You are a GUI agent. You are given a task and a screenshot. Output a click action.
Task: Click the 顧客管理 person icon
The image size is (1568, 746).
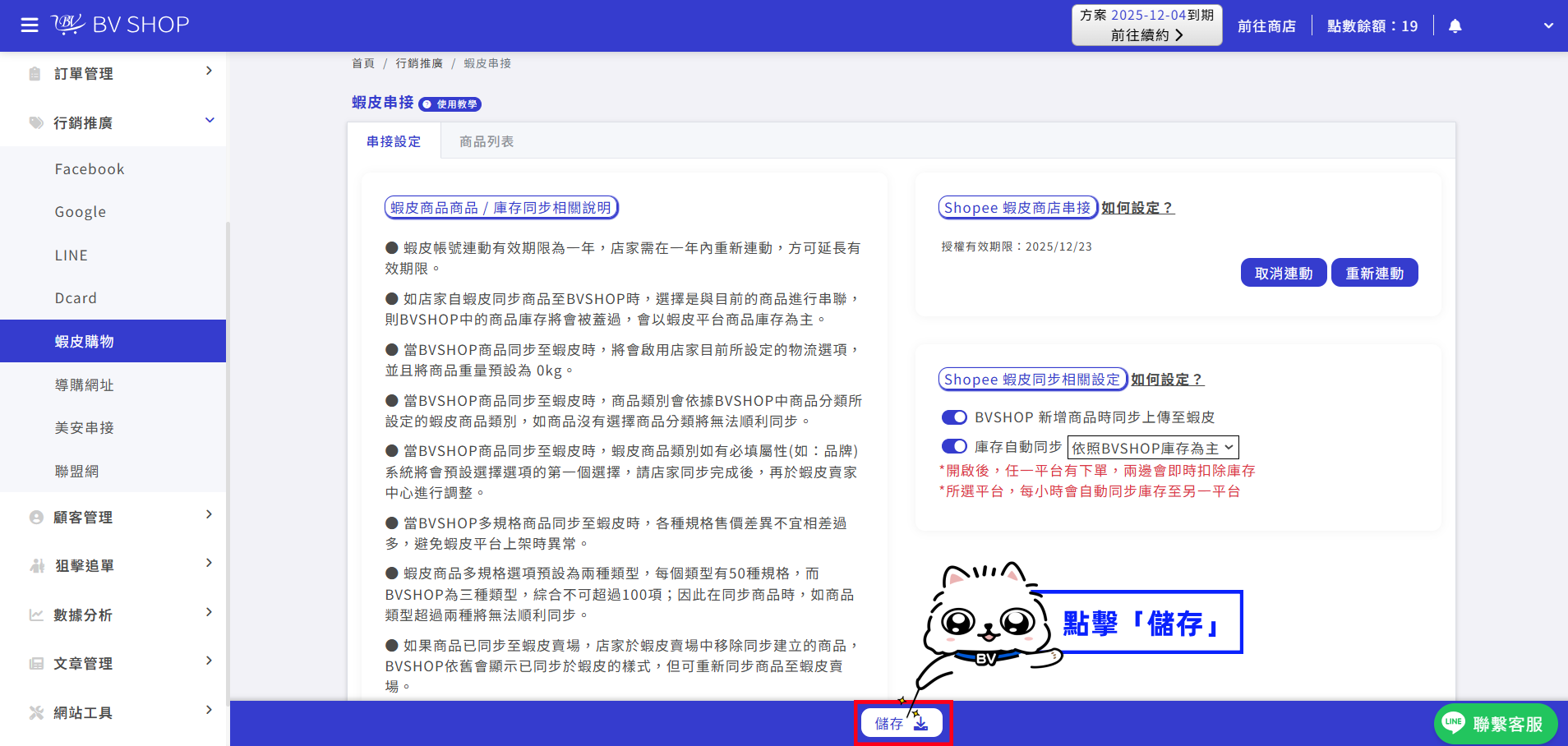tap(36, 518)
